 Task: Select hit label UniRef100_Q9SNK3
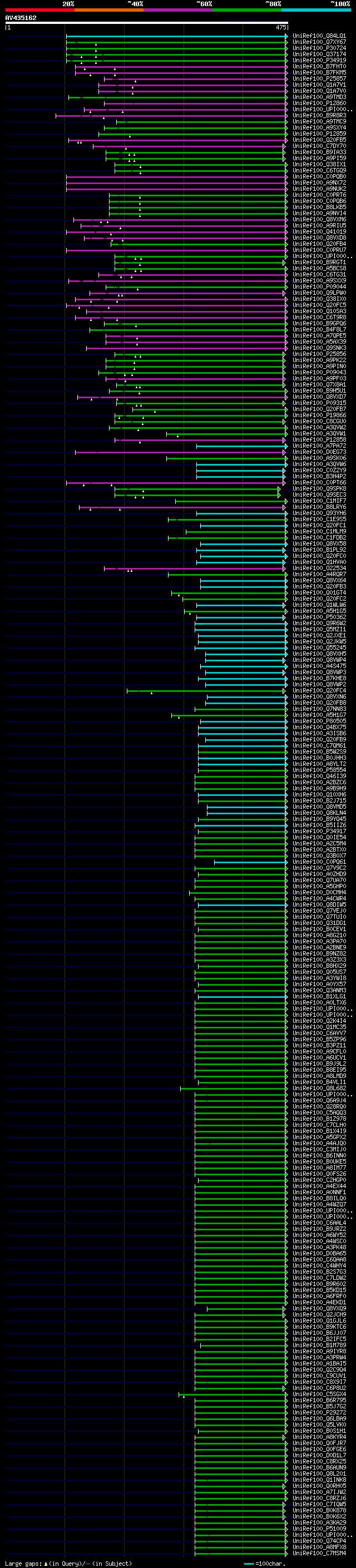point(319,348)
